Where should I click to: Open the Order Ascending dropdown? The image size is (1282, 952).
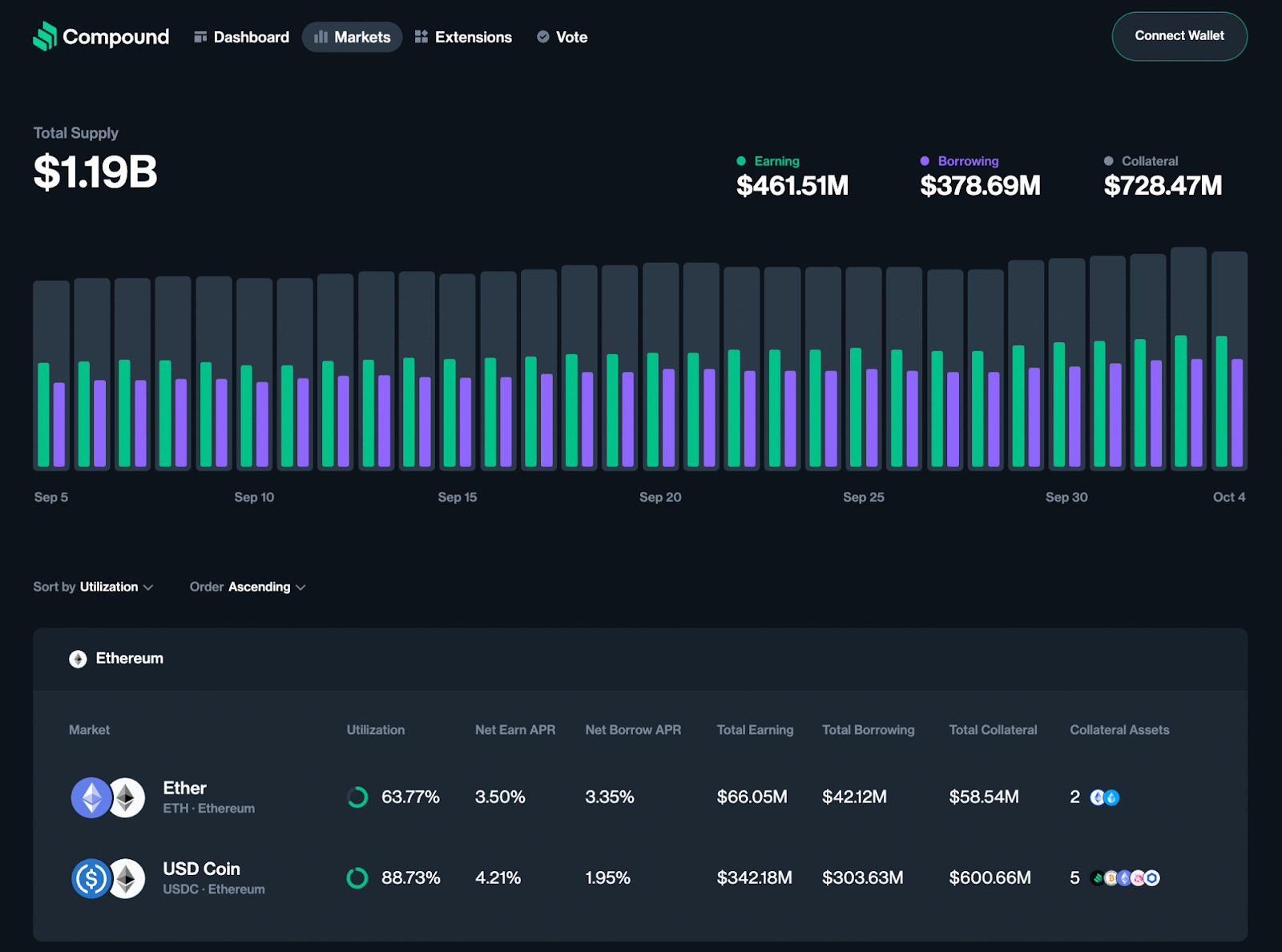click(x=248, y=587)
